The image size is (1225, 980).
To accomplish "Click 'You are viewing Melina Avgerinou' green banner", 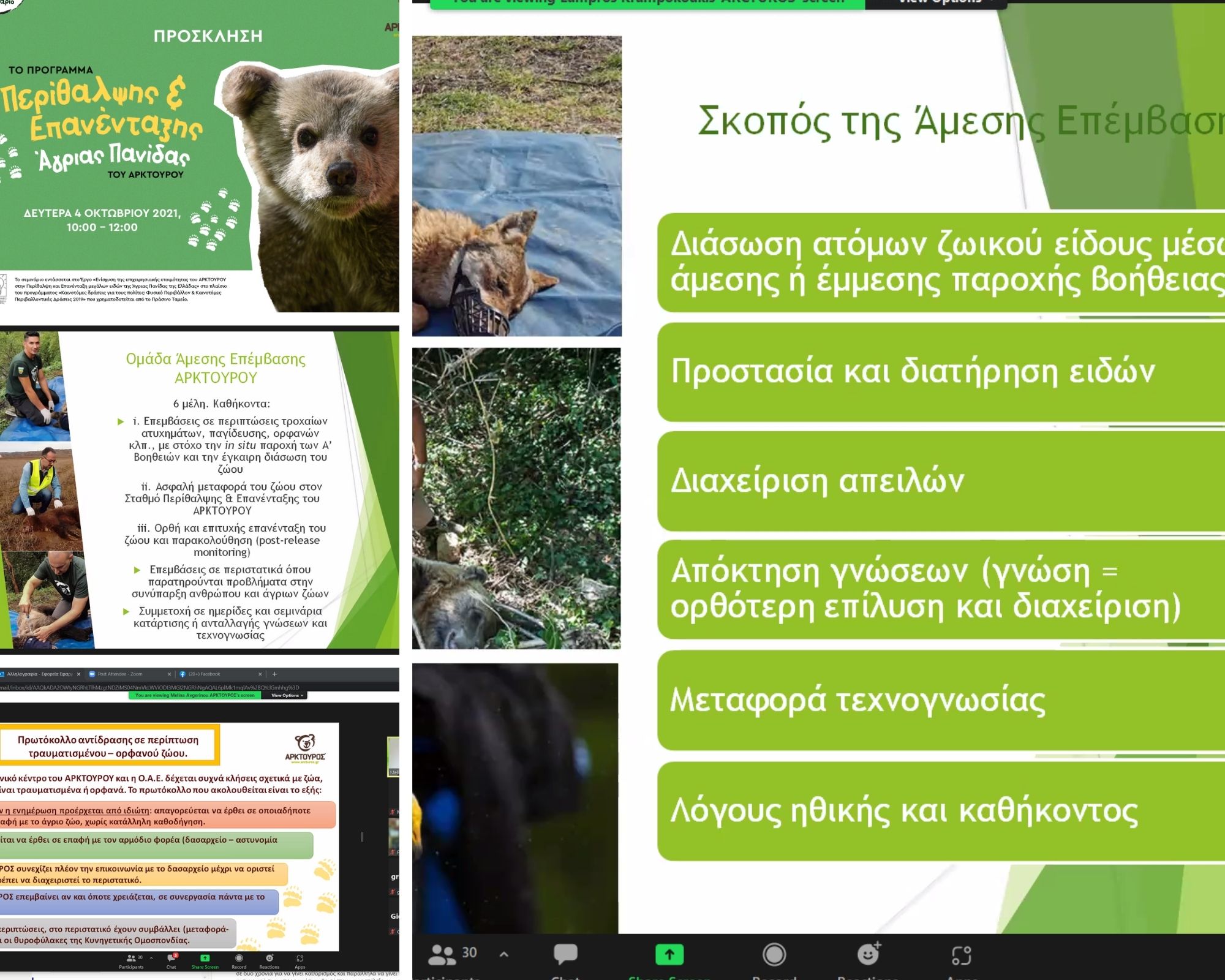I will [195, 695].
